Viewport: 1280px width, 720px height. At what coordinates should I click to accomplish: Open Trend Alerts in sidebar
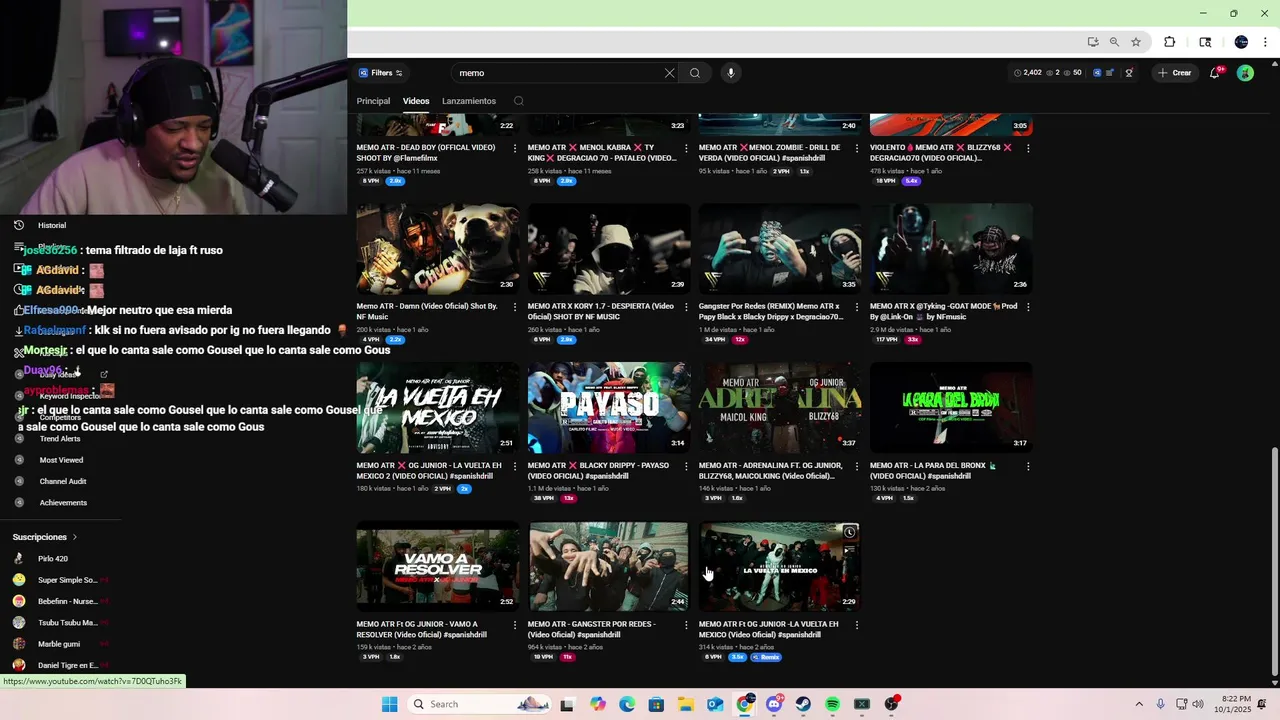60,439
